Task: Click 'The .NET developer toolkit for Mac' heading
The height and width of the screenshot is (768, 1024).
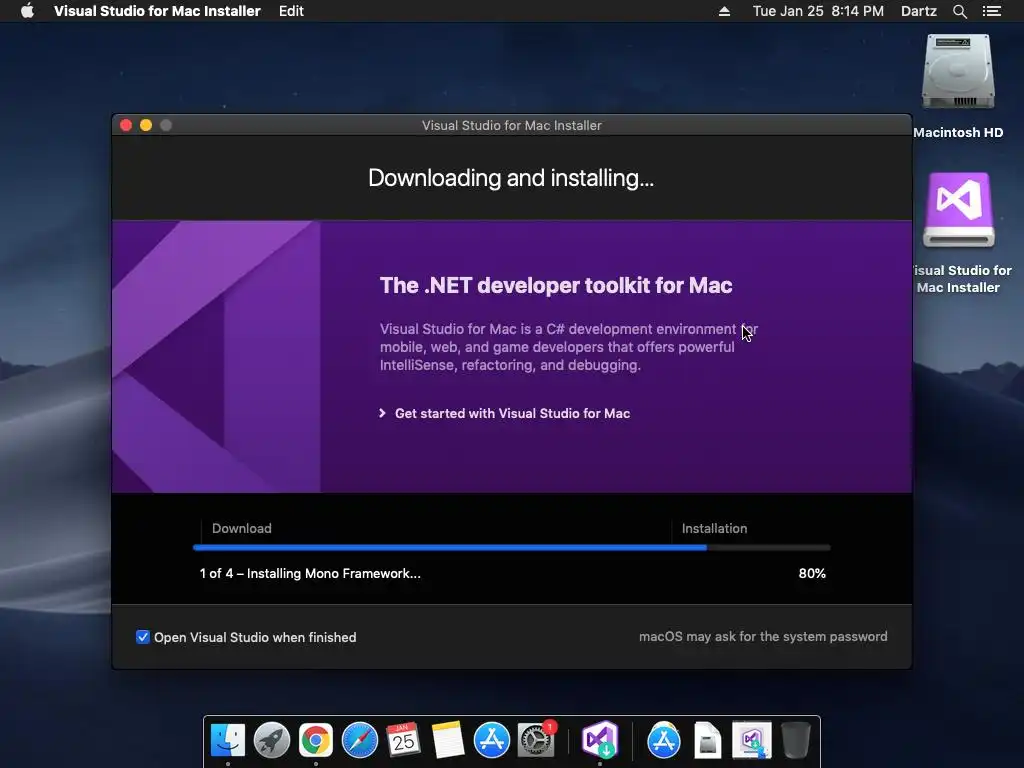Action: [x=556, y=285]
